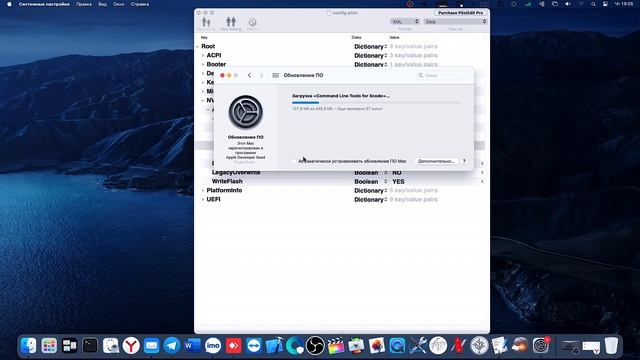Select the NO value of LegacyOverwrite
Image resolution: width=640 pixels, height=360 pixels.
[397, 173]
